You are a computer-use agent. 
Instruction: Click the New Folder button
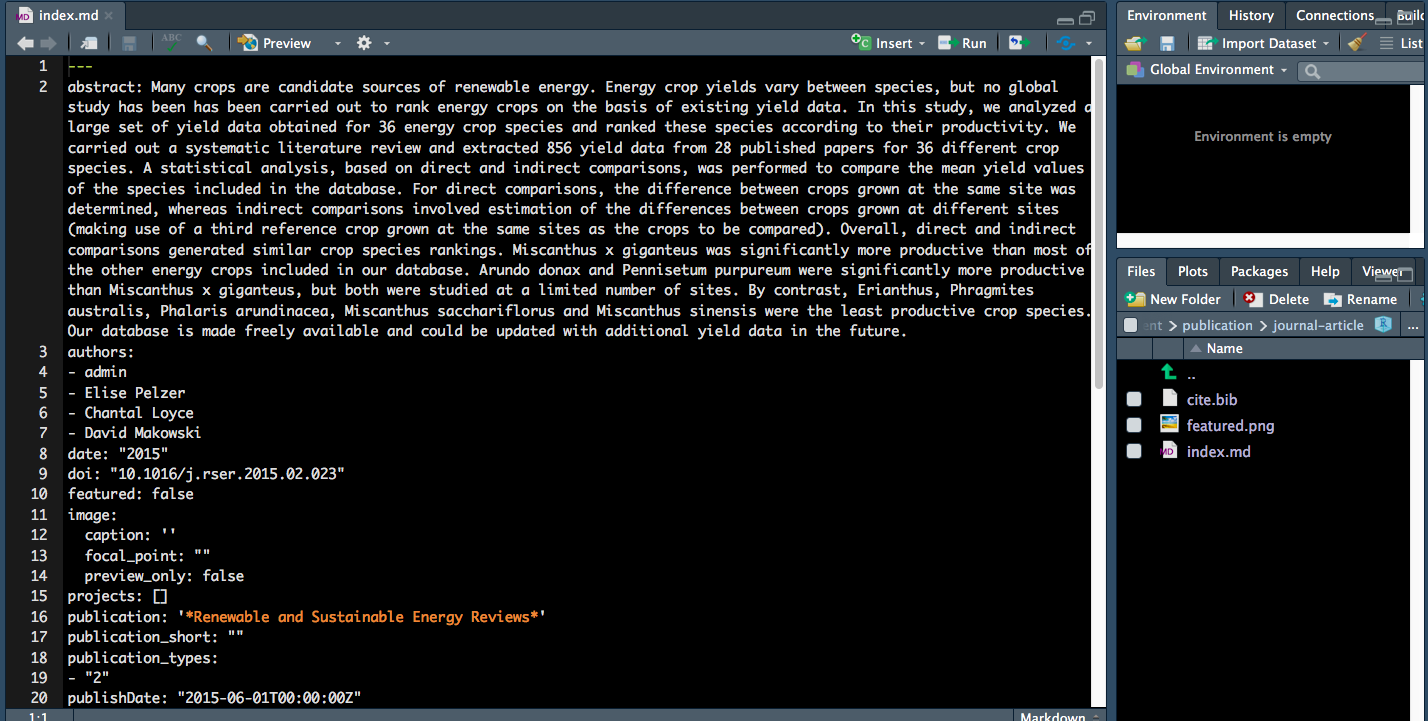coord(1173,299)
